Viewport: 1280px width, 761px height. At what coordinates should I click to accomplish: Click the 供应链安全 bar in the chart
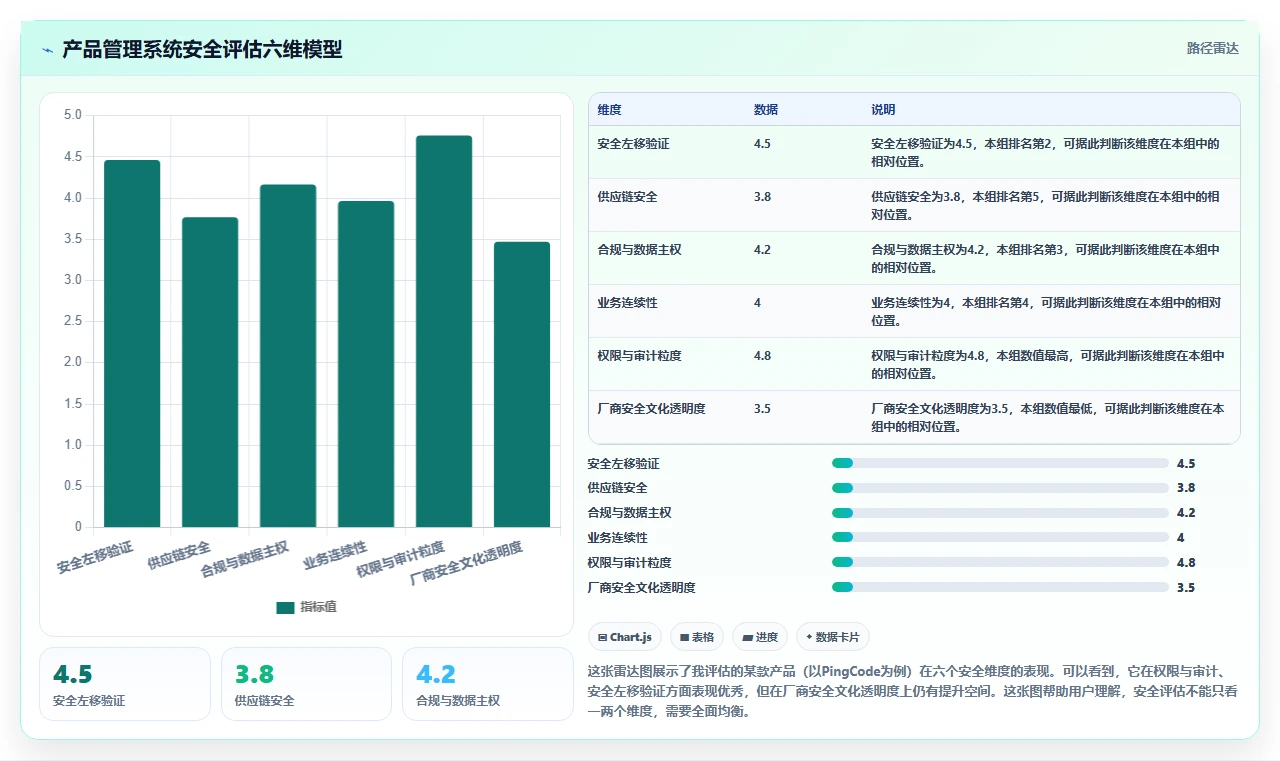tap(210, 372)
